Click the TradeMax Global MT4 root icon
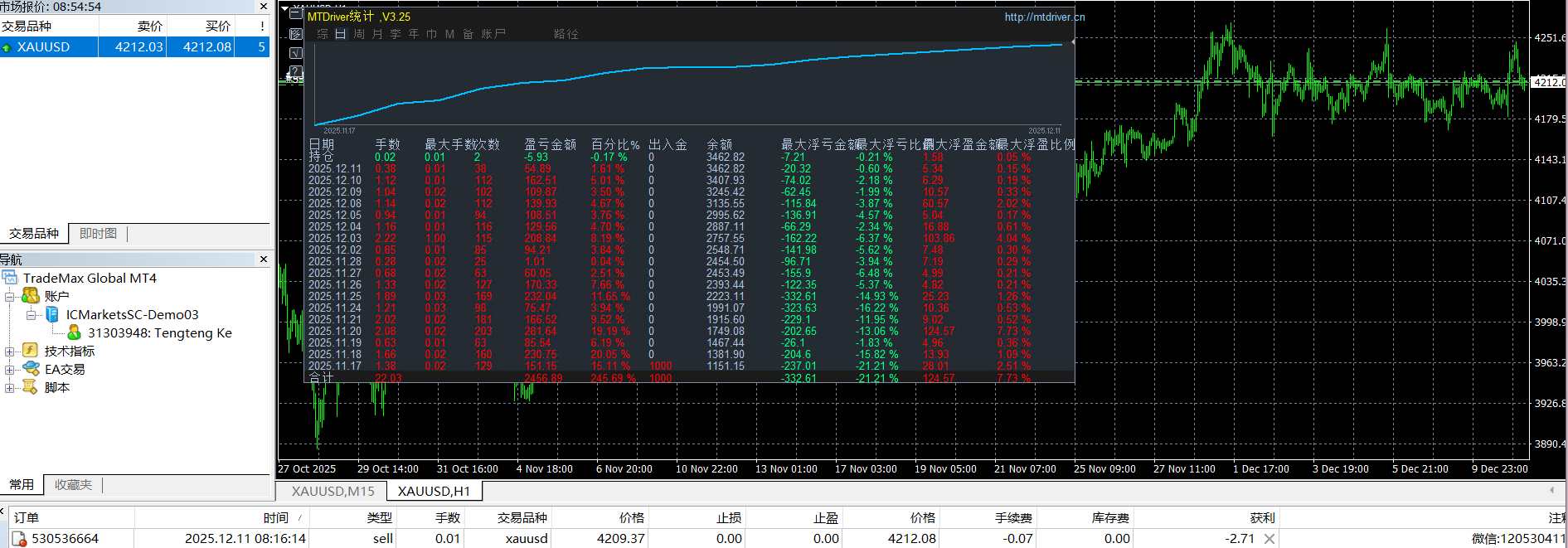This screenshot has height=548, width=1568. coord(10,278)
